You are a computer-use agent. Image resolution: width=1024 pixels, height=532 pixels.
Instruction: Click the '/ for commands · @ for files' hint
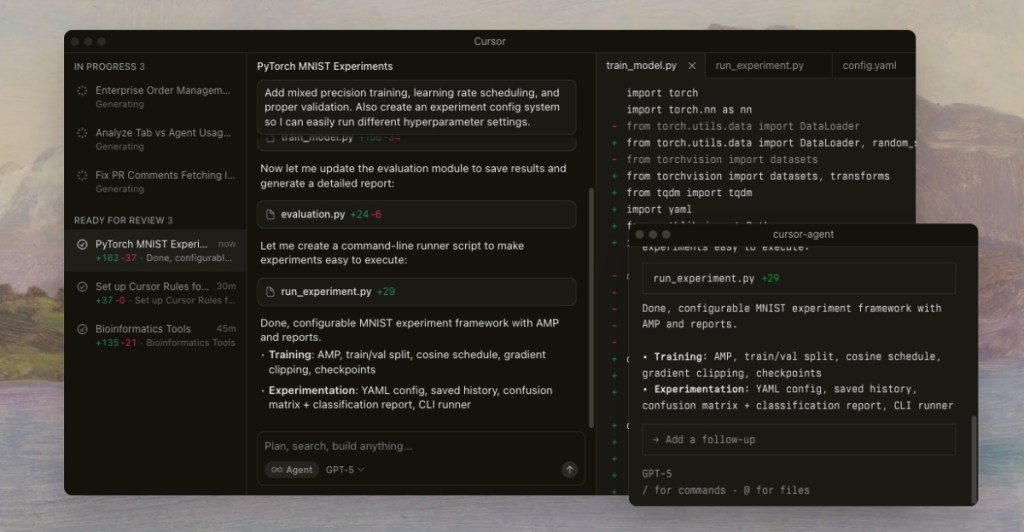tap(726, 490)
